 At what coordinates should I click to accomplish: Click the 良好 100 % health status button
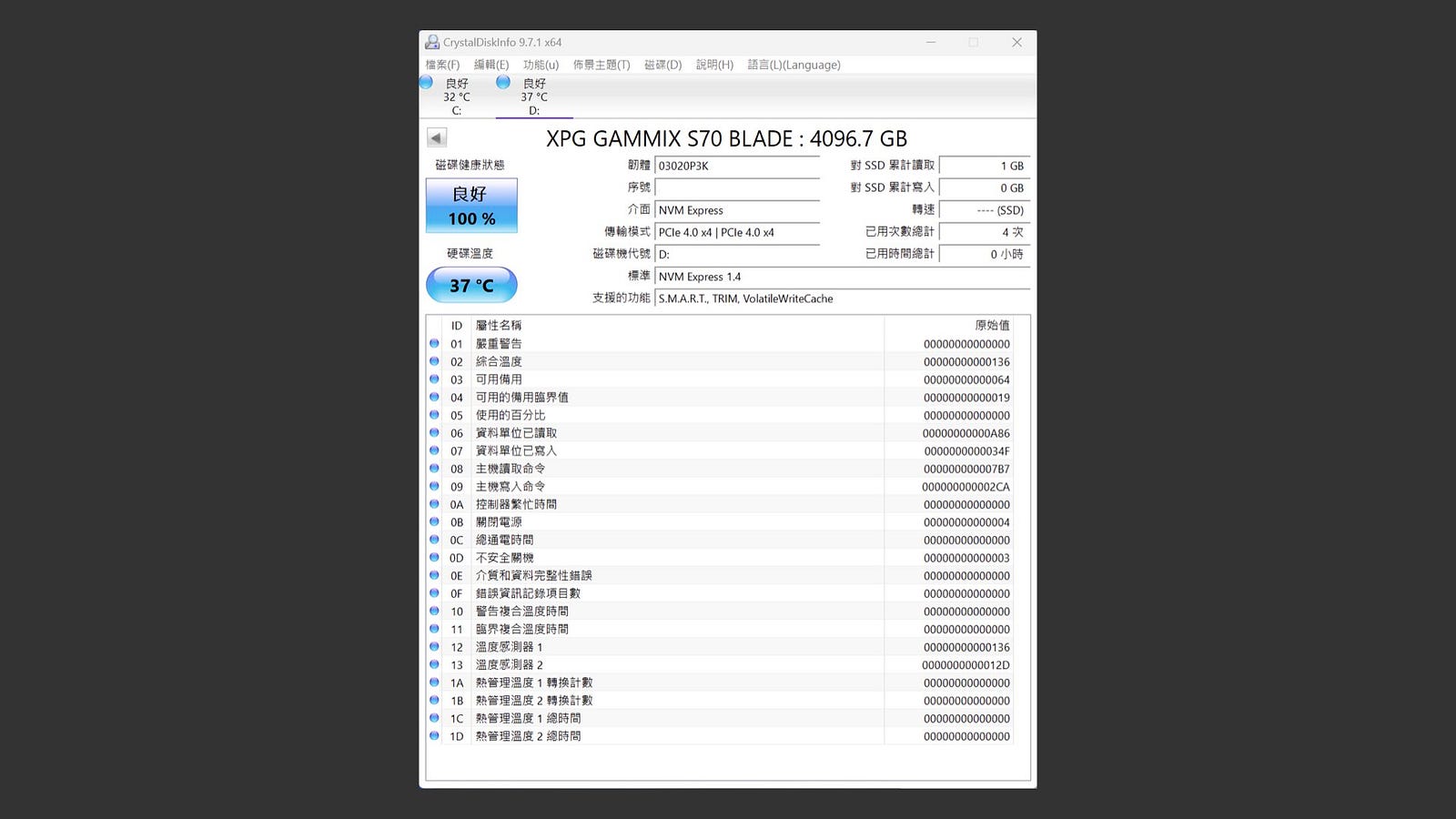471,206
